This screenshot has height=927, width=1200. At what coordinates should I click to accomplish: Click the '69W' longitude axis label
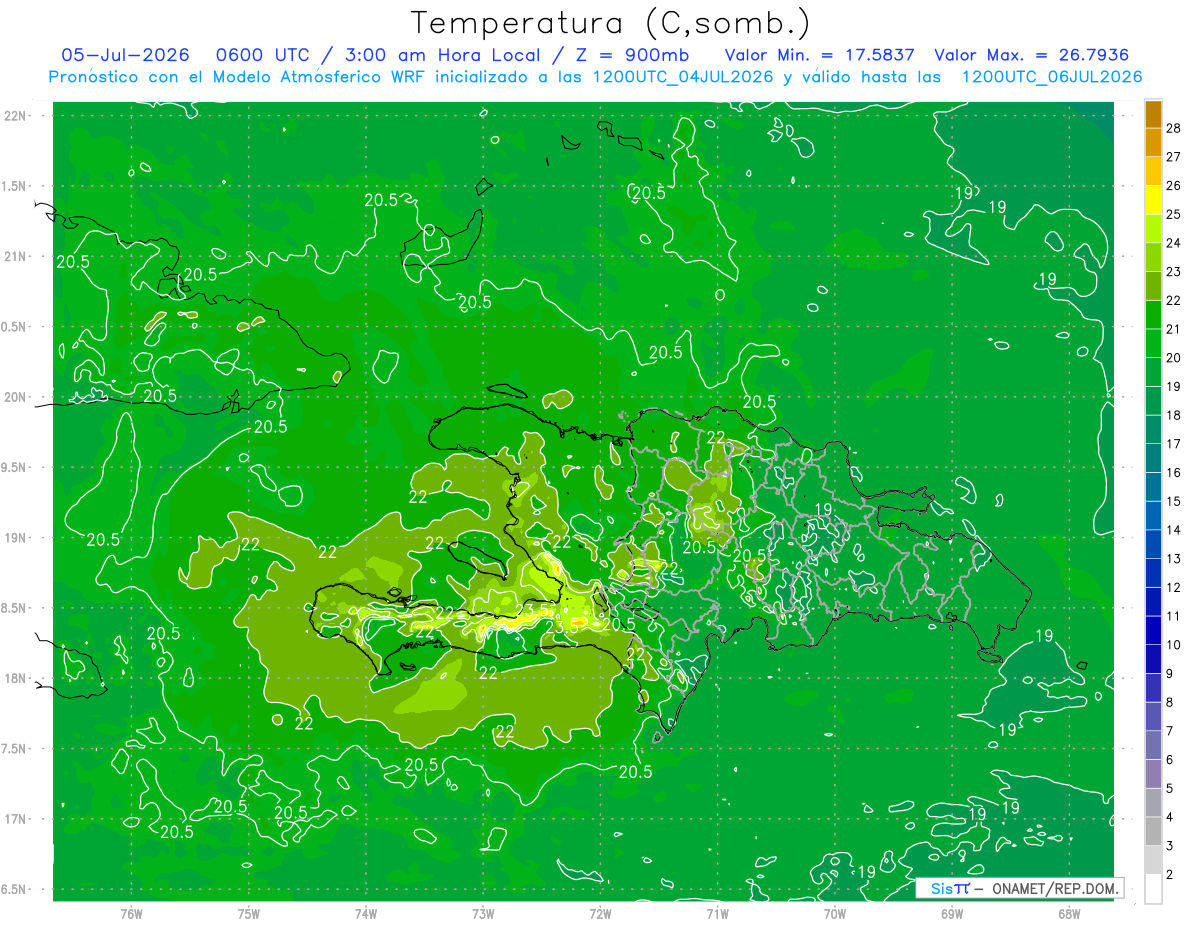pos(952,913)
